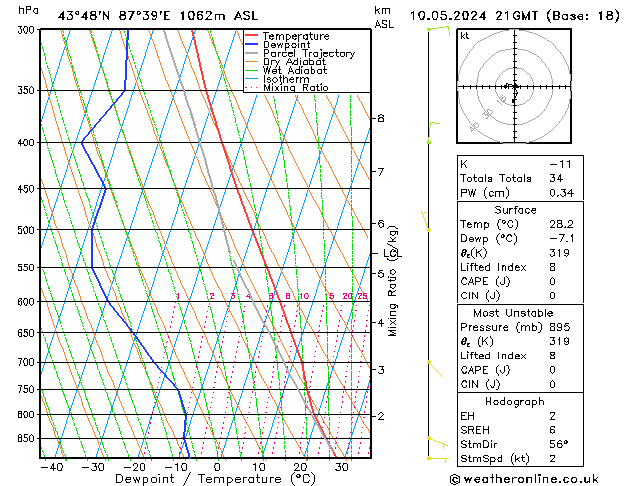
Task: Click the Surface Temp value "28.2"
Action: 562,224
